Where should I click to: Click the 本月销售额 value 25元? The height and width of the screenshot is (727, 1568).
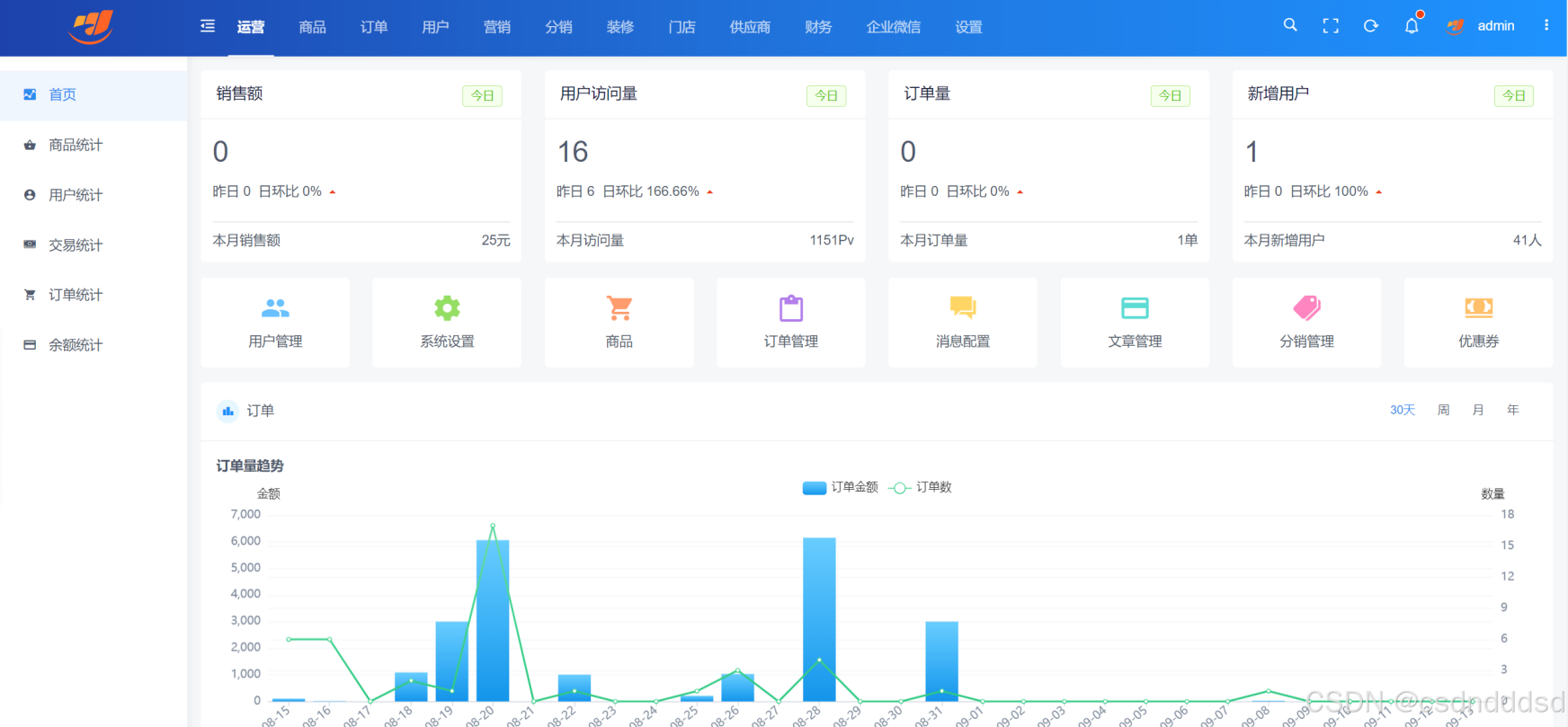click(495, 240)
